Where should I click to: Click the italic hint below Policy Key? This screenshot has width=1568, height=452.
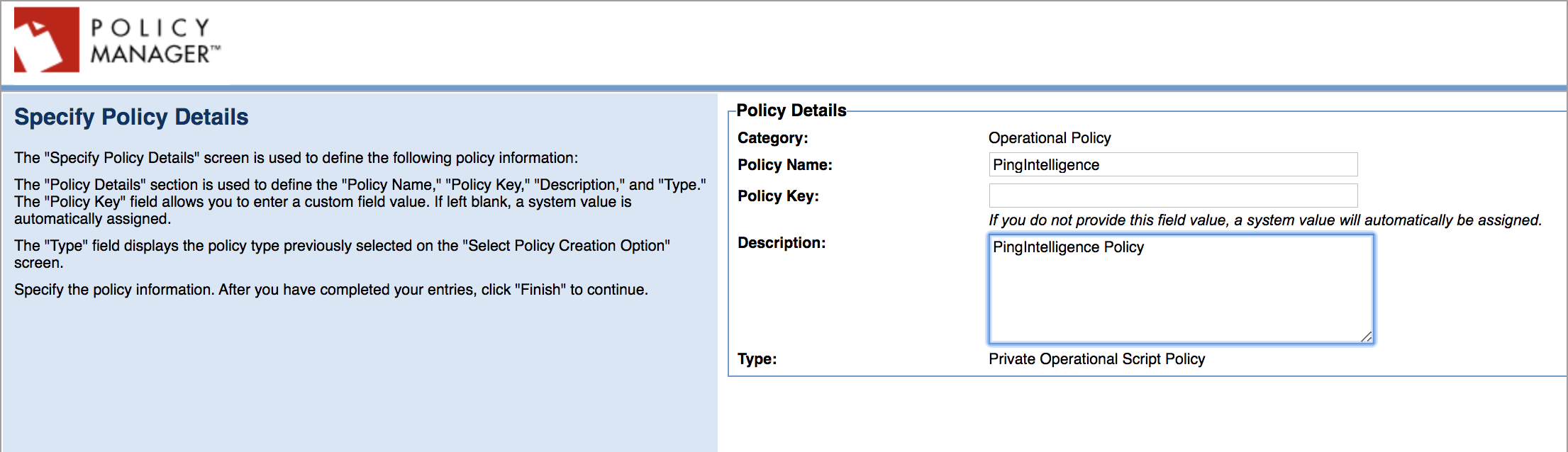pyautogui.click(x=1264, y=220)
